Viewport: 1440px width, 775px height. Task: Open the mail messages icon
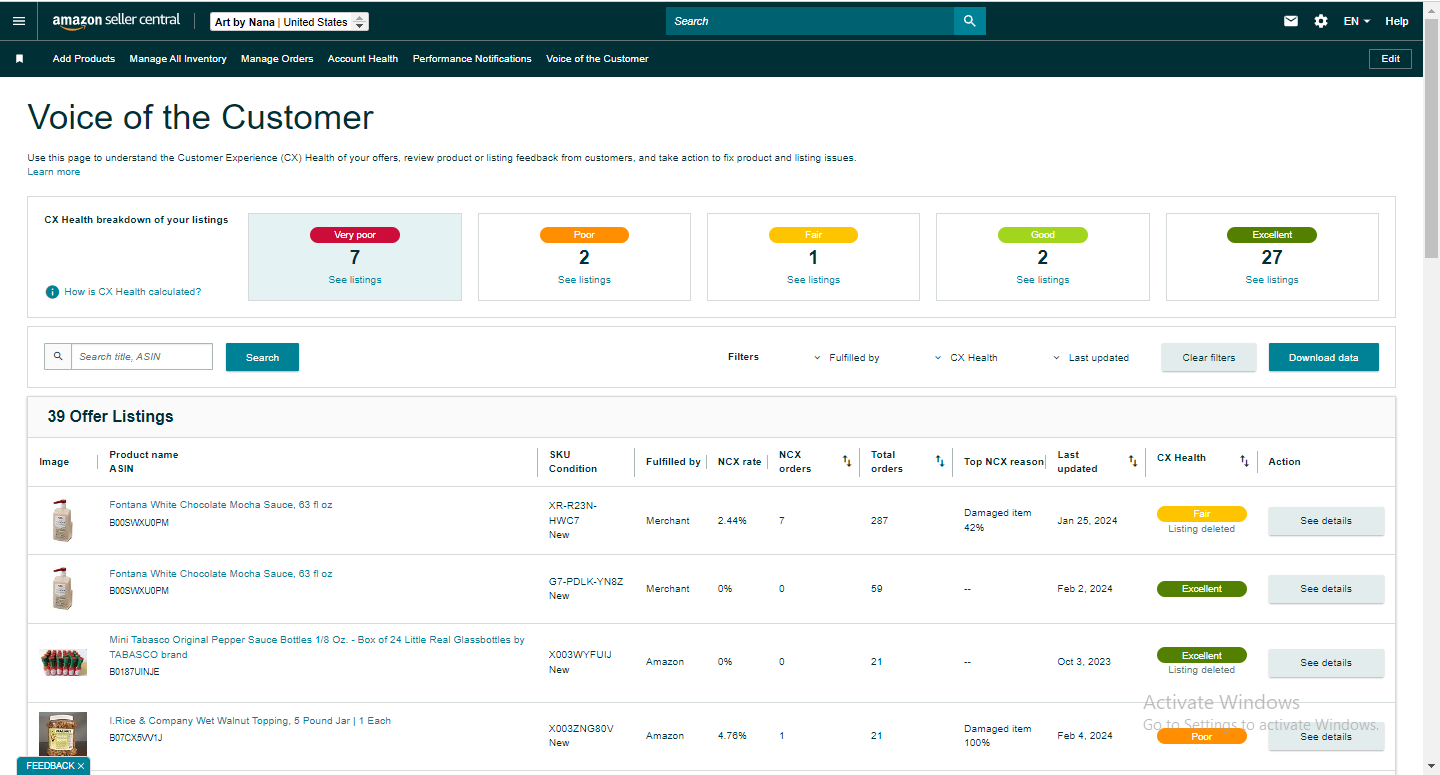[1291, 21]
